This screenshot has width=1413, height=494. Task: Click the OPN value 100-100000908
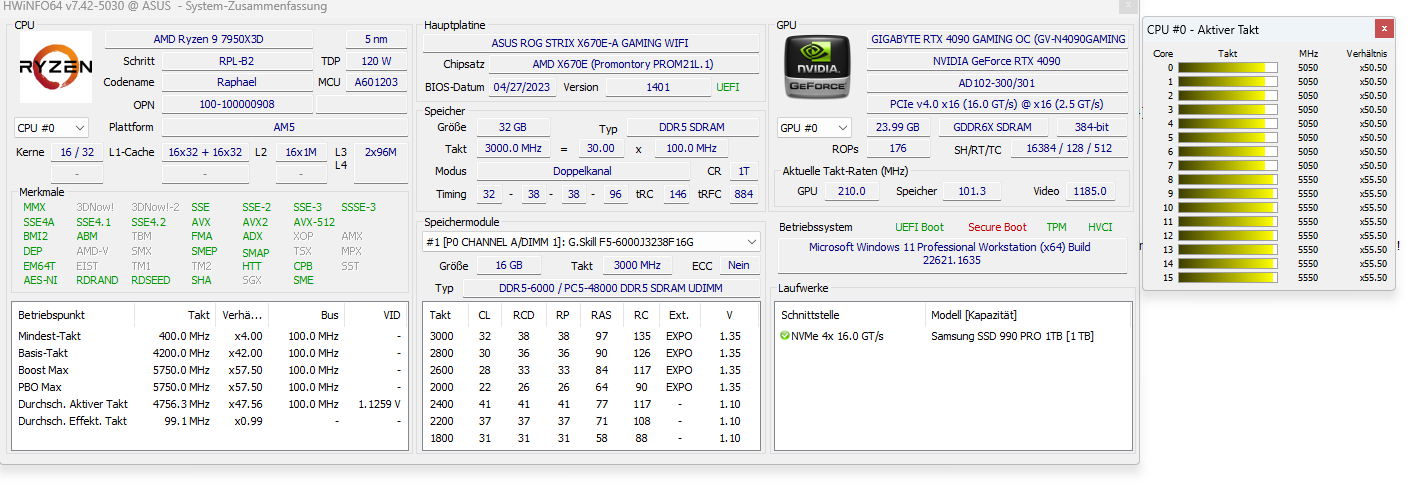click(x=236, y=105)
